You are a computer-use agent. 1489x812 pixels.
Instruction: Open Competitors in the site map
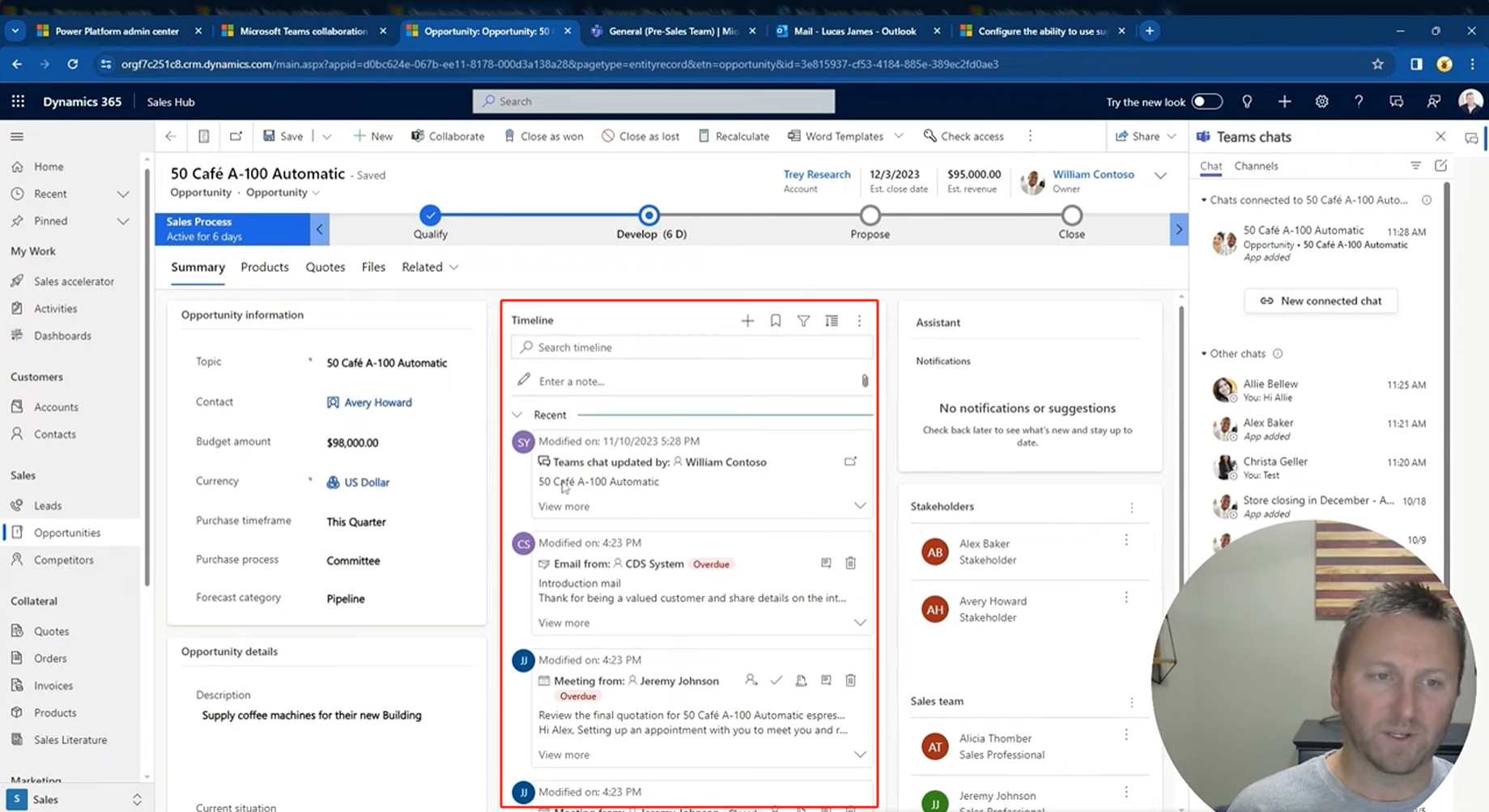(x=63, y=560)
